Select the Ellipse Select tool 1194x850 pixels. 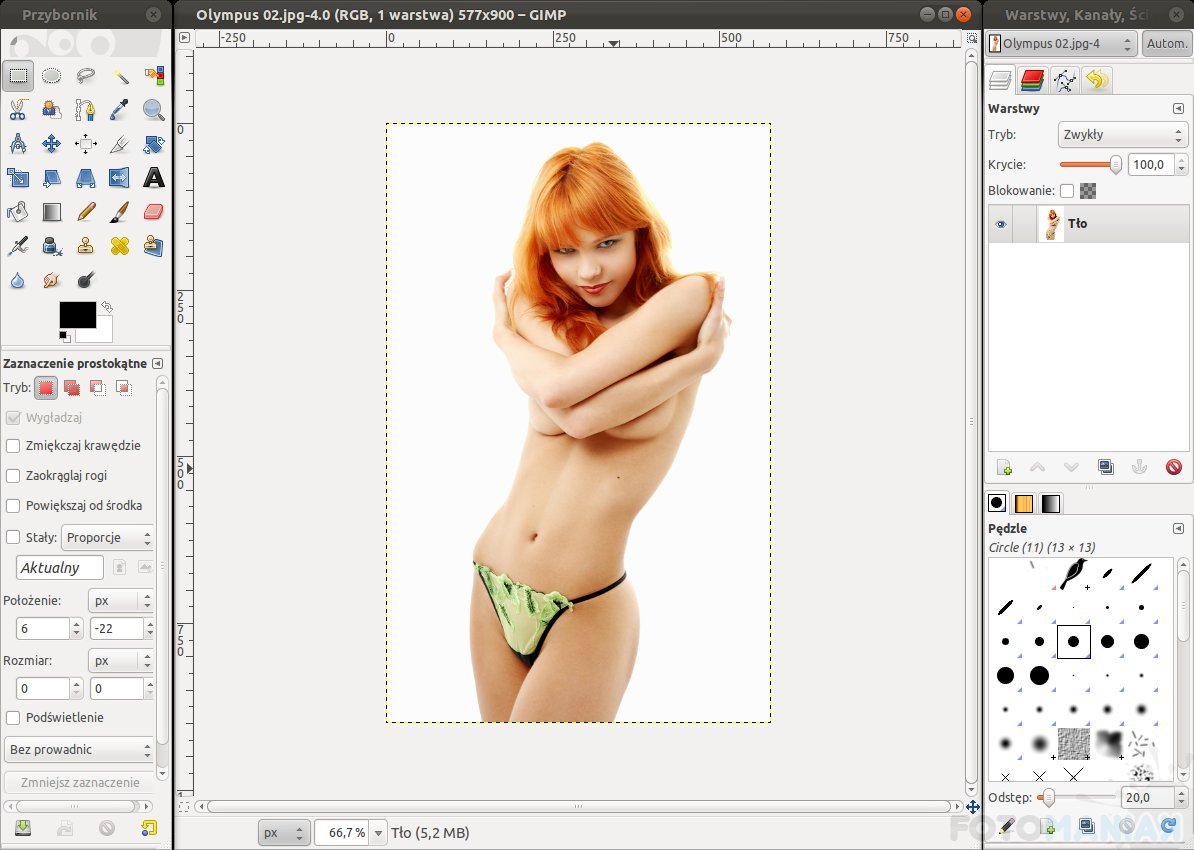[52, 76]
